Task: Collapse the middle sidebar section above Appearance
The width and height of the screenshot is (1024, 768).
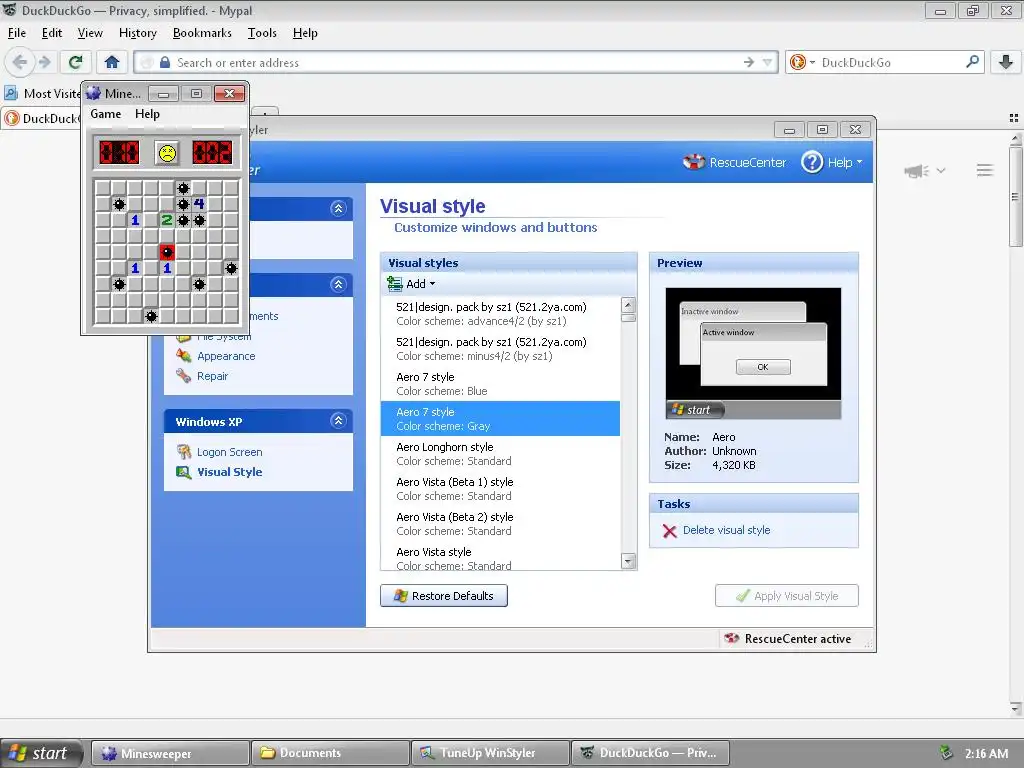Action: point(338,284)
